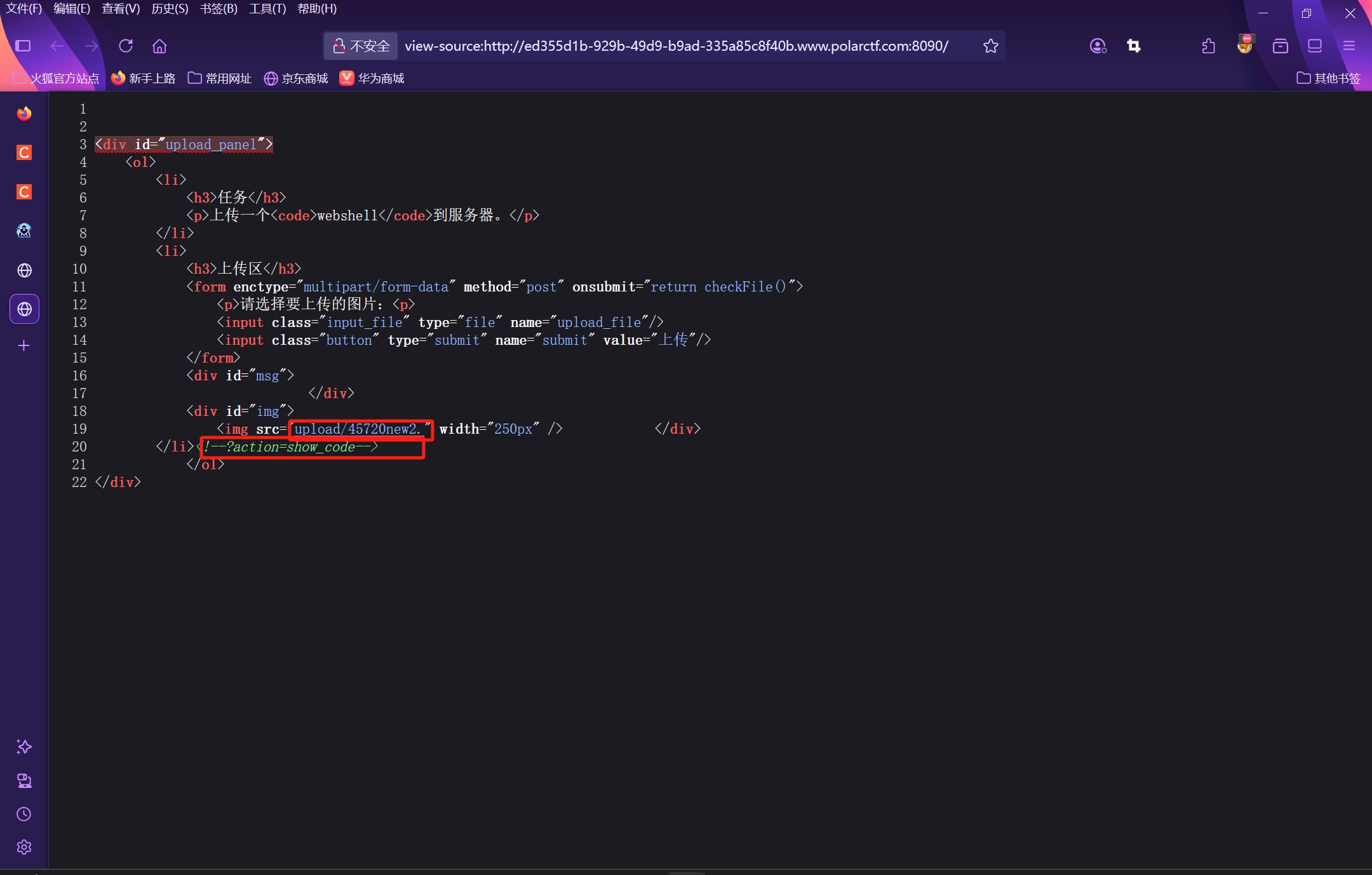Click the reload page button
1372x875 pixels.
126,46
